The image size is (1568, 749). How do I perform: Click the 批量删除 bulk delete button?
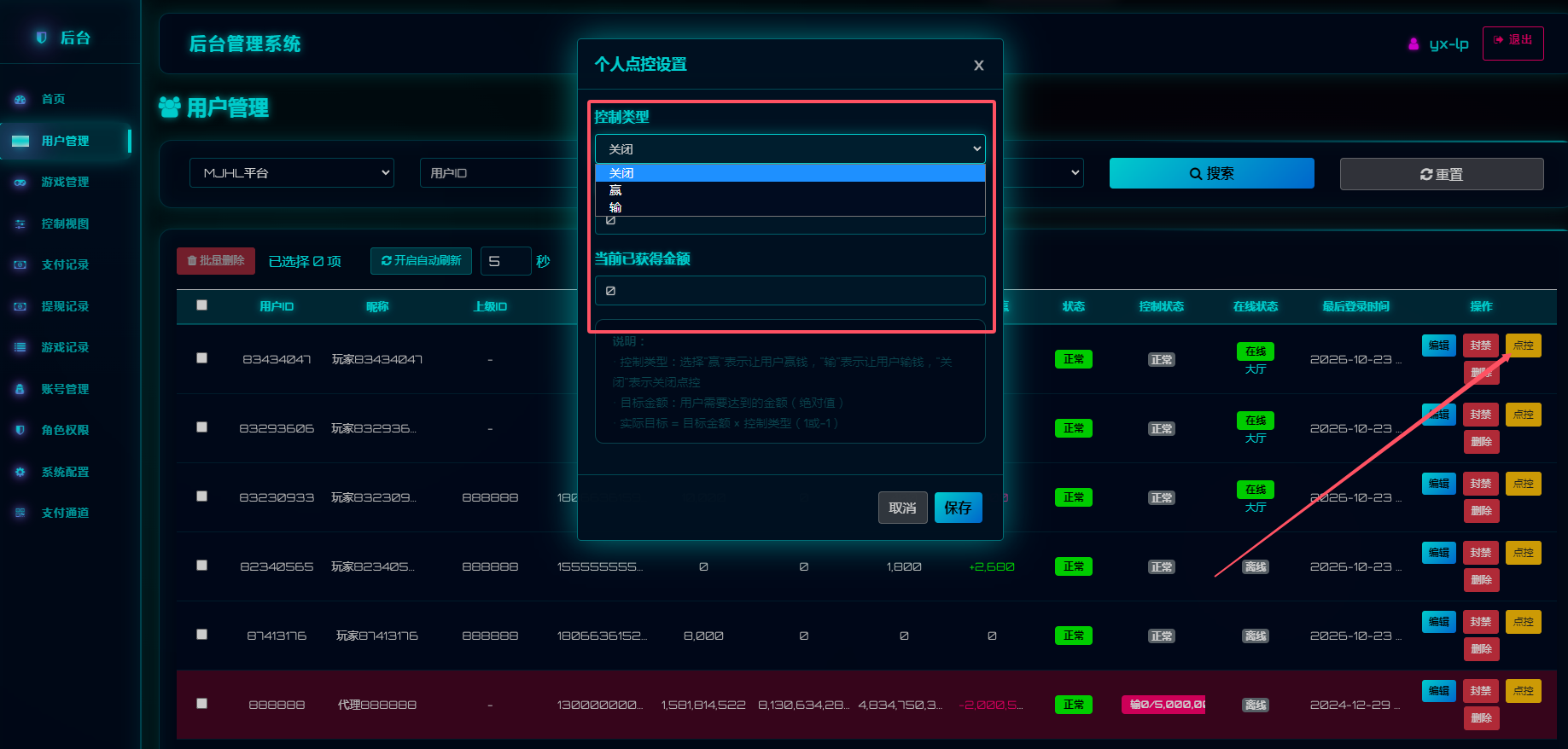pyautogui.click(x=216, y=260)
